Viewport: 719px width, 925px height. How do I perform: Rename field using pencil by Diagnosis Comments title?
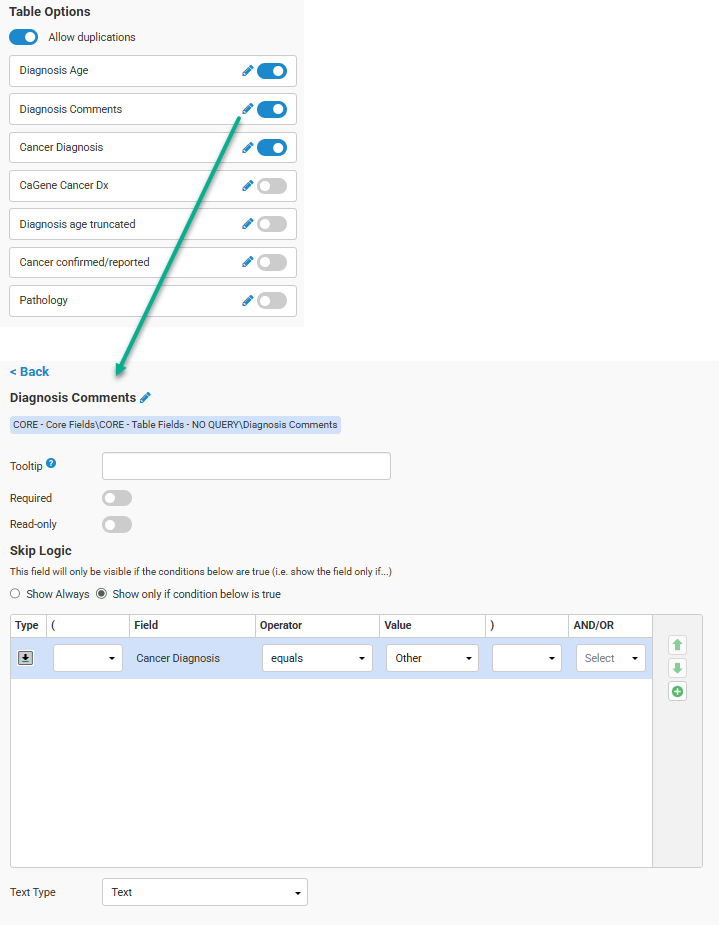click(x=146, y=398)
